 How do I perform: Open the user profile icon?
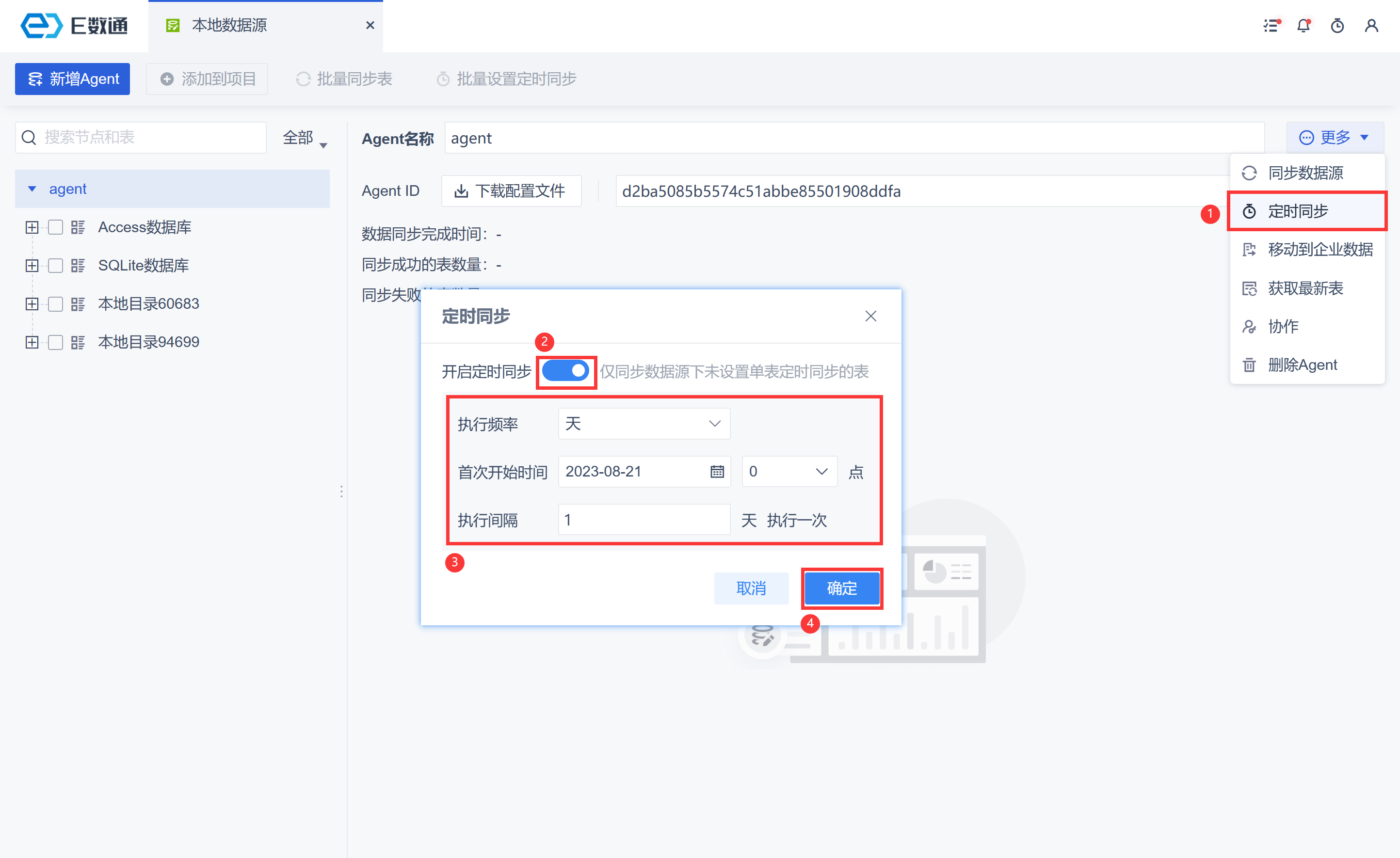coord(1371,26)
